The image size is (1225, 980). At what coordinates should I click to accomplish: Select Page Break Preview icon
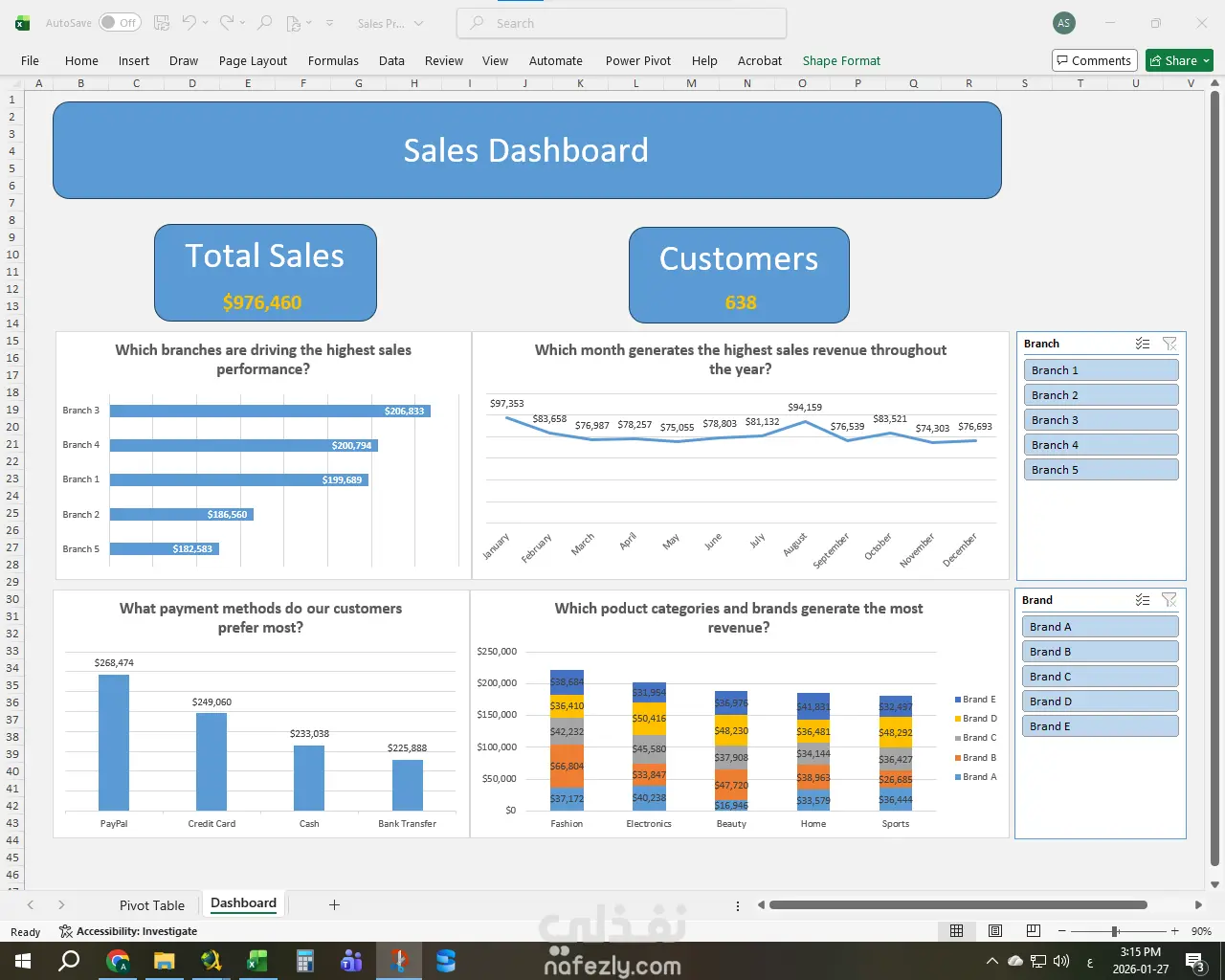[x=1034, y=931]
